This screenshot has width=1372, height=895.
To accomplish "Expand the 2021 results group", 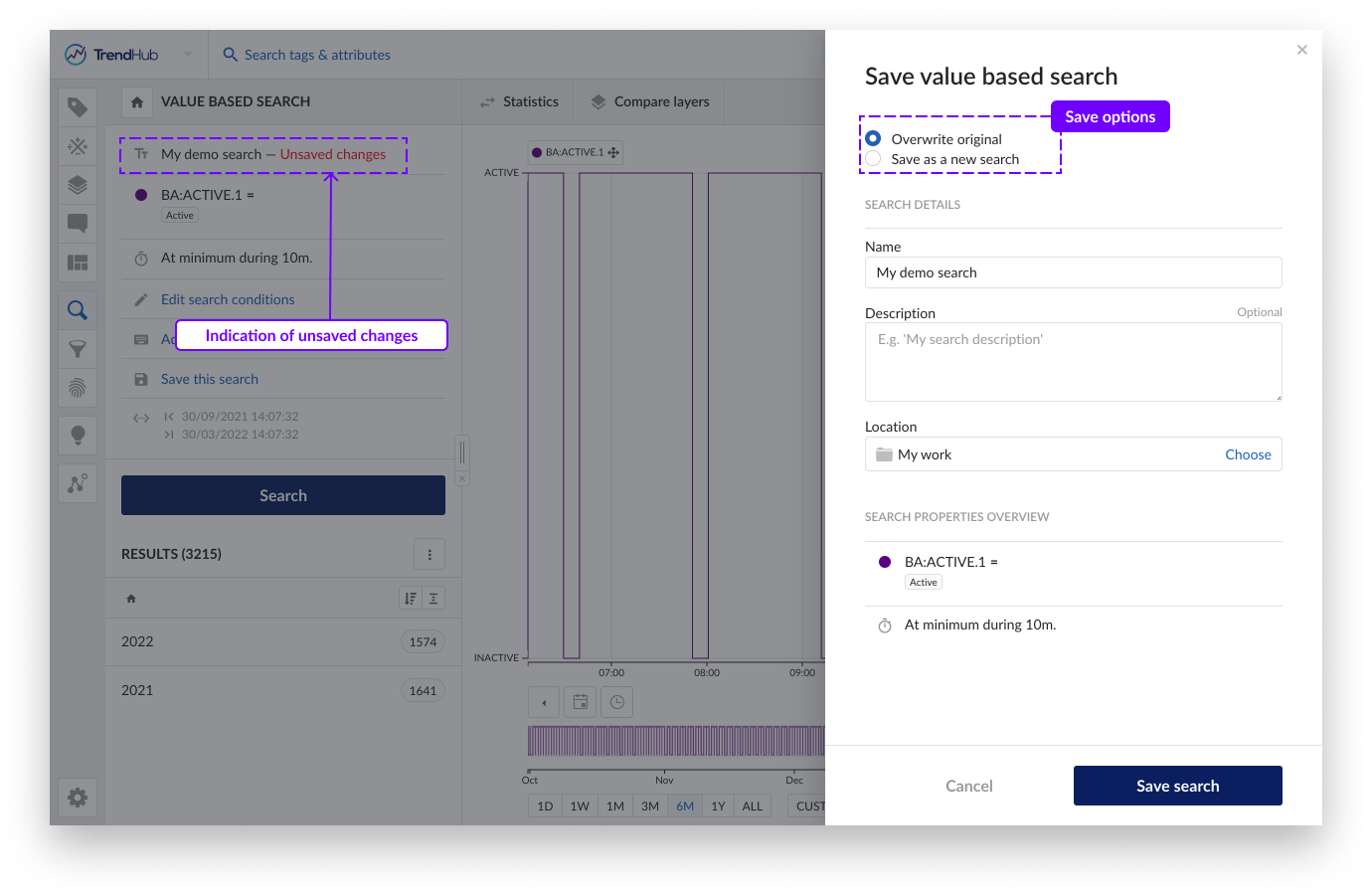I will [x=283, y=690].
